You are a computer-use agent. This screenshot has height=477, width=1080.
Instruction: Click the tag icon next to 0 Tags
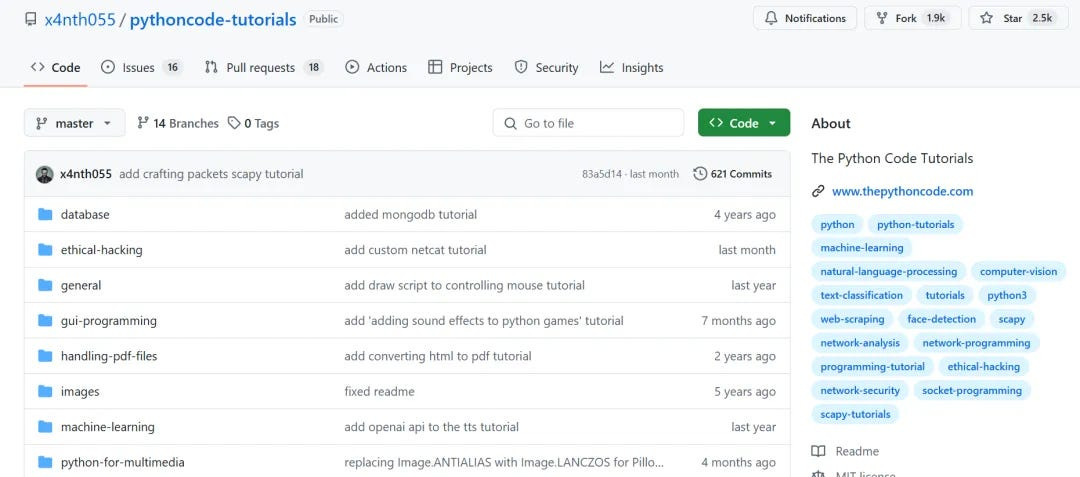point(234,123)
